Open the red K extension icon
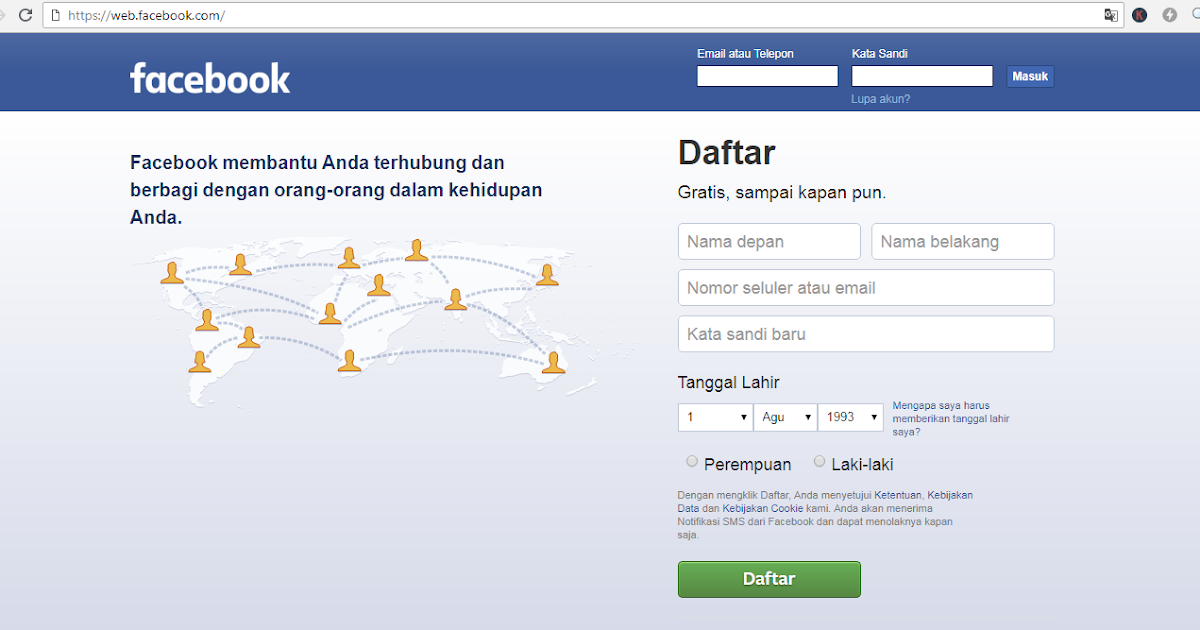The height and width of the screenshot is (630, 1200). coord(1140,15)
